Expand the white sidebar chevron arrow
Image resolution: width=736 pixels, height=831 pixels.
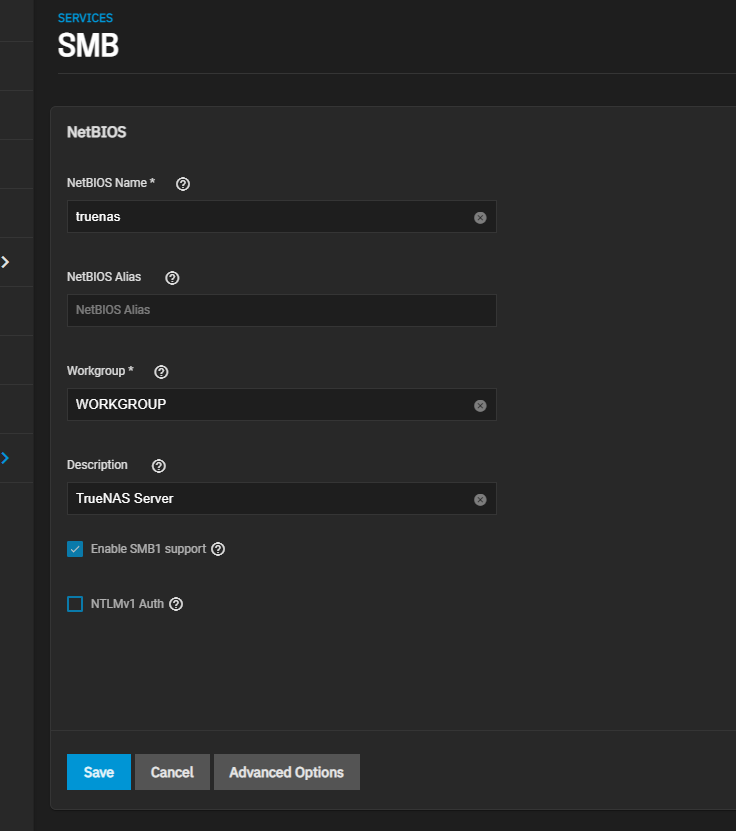pos(6,262)
